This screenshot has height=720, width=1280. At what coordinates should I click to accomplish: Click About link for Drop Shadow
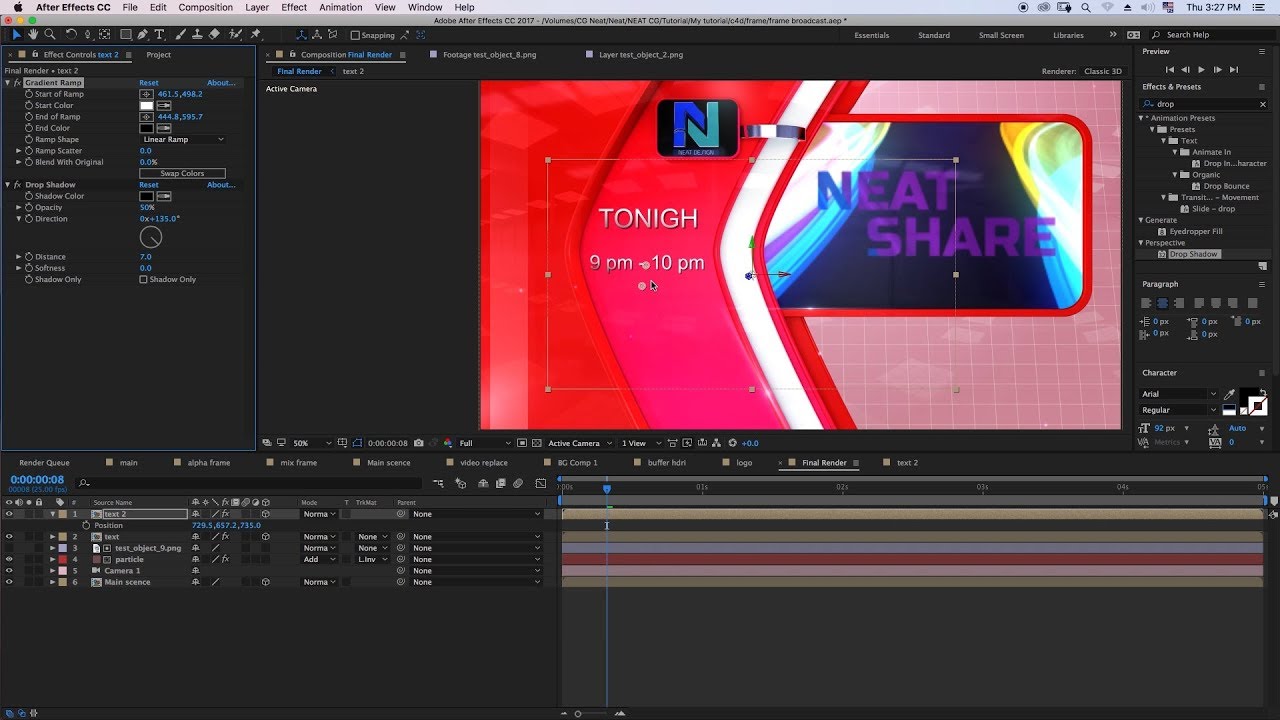tap(221, 185)
